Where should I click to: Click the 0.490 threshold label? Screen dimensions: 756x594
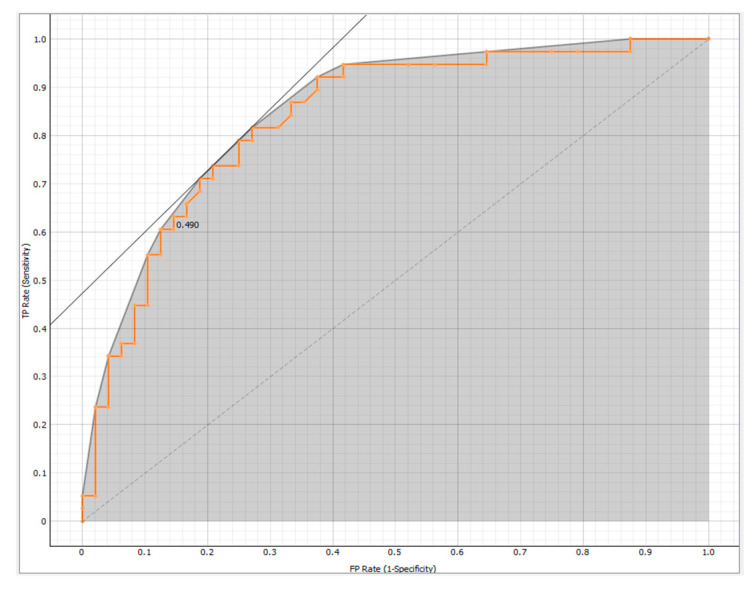tap(188, 225)
